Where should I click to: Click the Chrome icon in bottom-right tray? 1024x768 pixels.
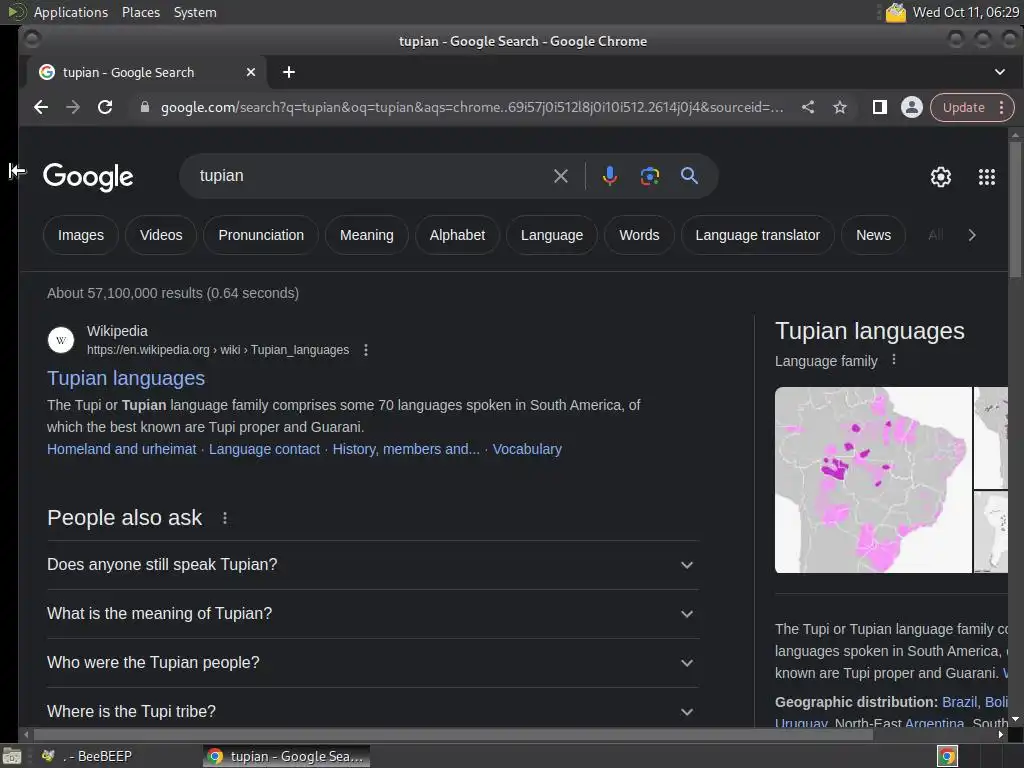[947, 756]
